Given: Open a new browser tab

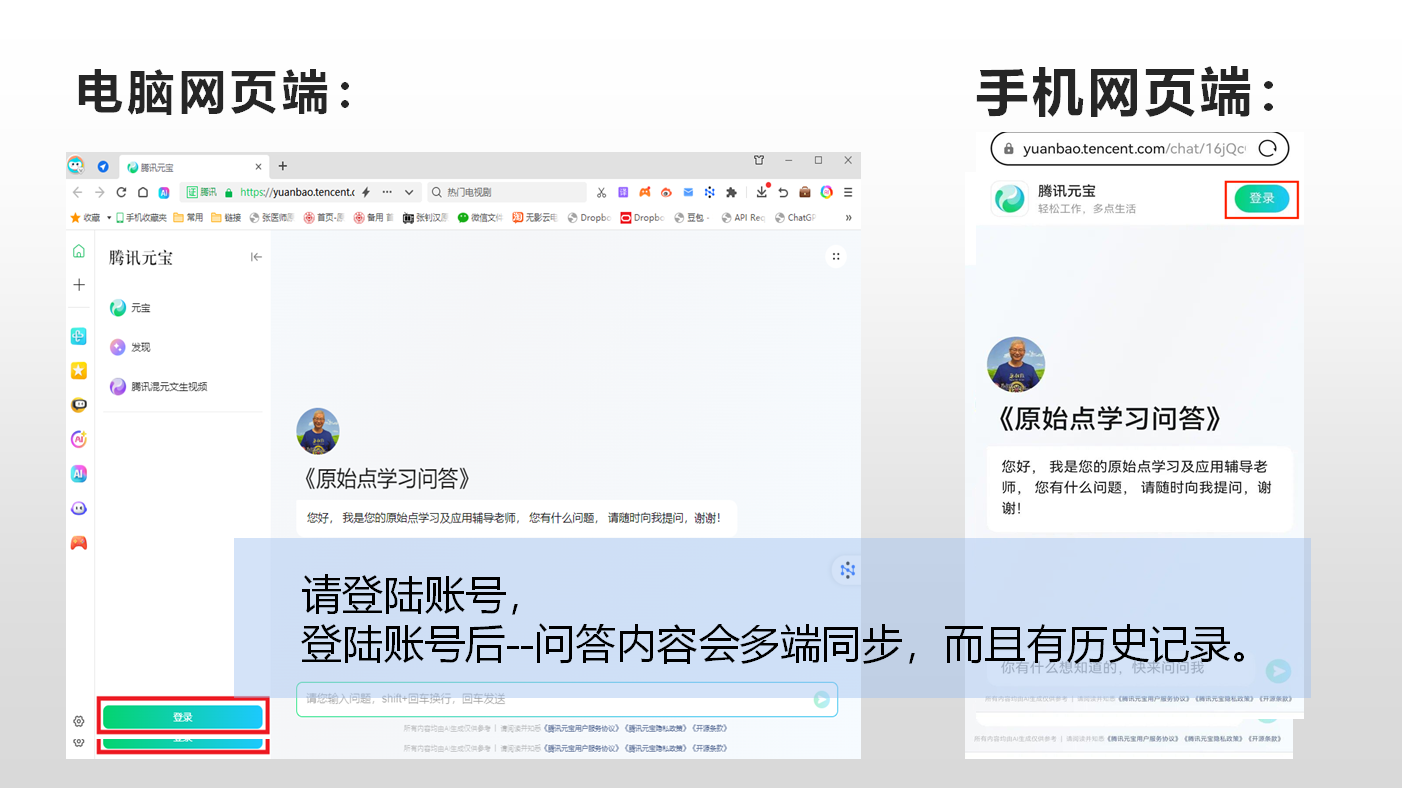Looking at the screenshot, I should (283, 166).
